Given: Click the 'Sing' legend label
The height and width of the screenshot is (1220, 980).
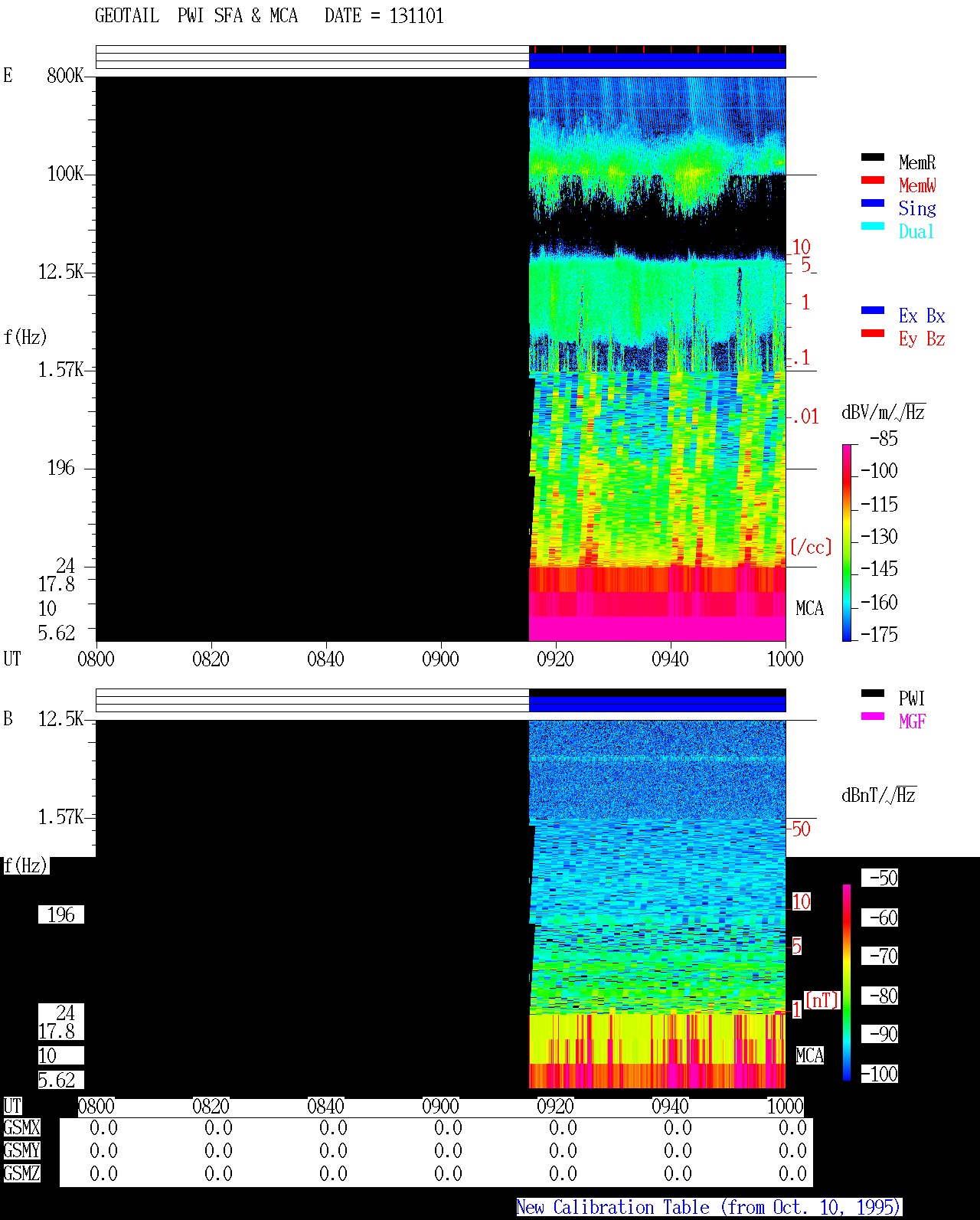Looking at the screenshot, I should point(917,208).
